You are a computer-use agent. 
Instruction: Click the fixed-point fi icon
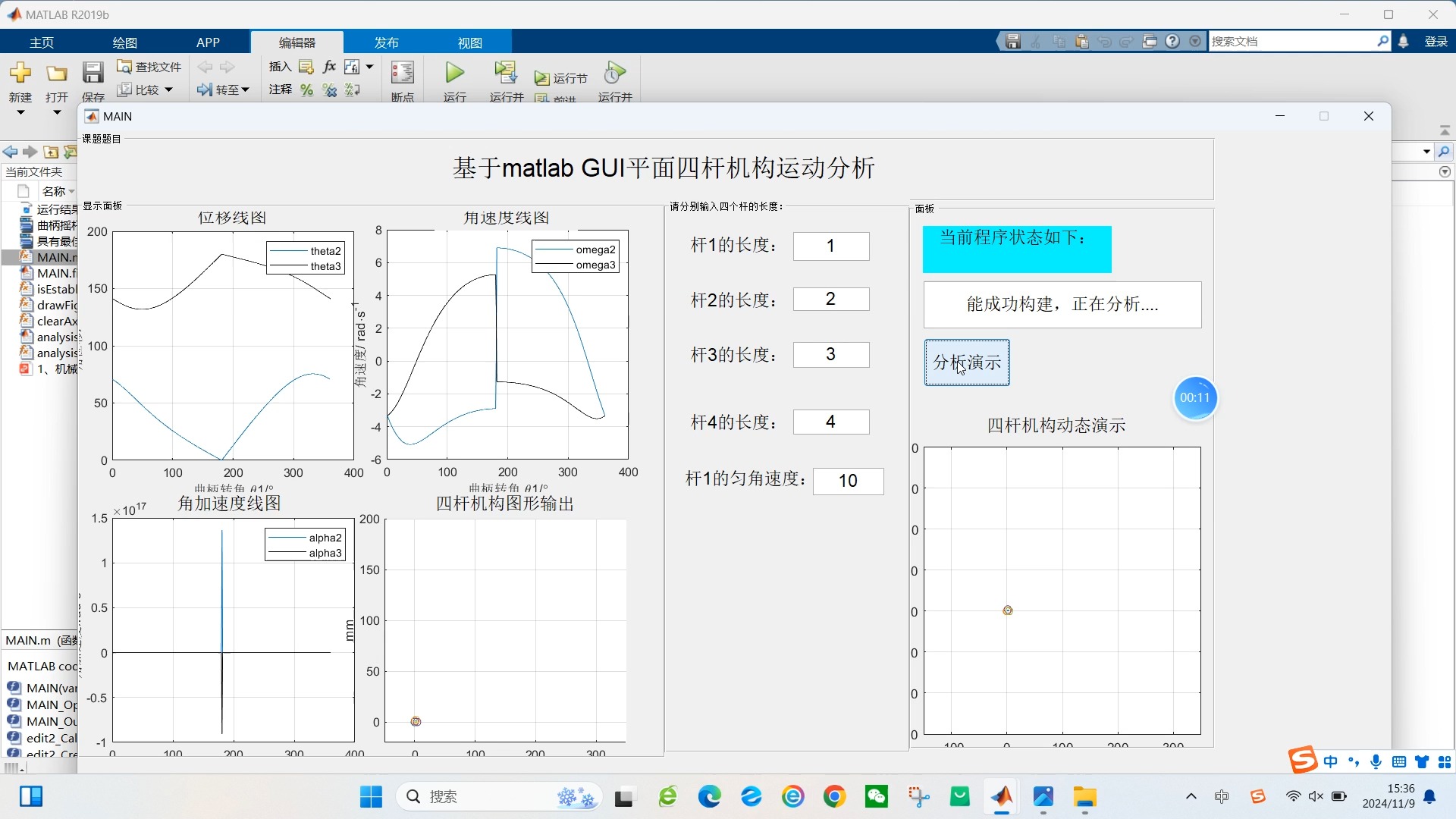pos(352,67)
